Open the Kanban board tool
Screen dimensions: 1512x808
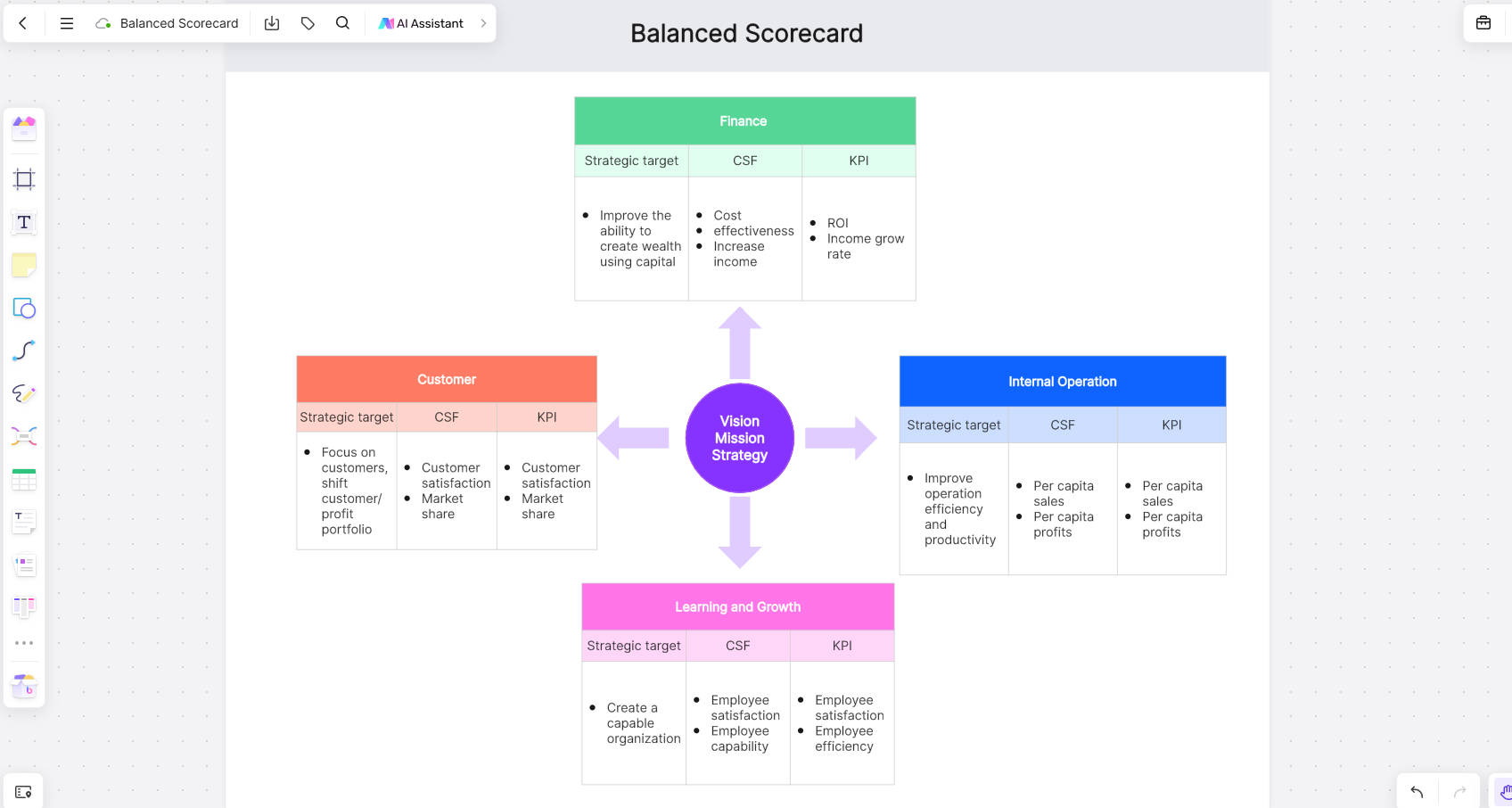(x=24, y=607)
